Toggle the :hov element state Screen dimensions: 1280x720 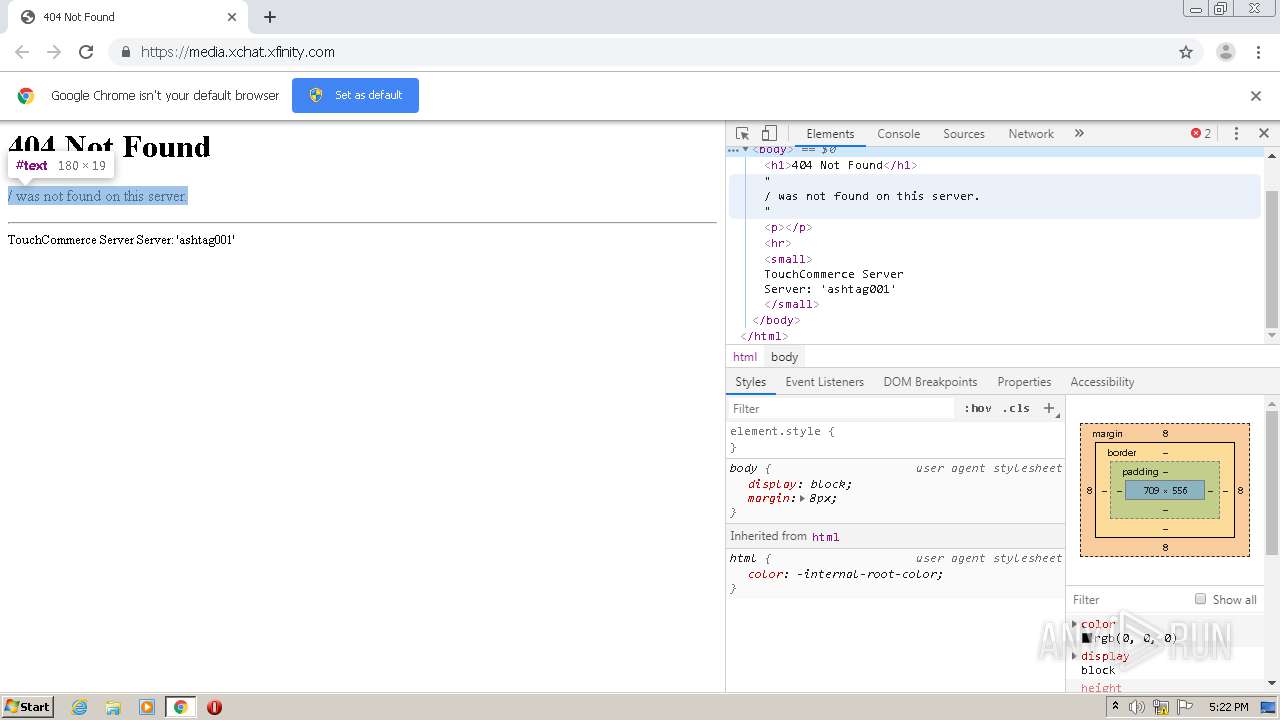(978, 408)
